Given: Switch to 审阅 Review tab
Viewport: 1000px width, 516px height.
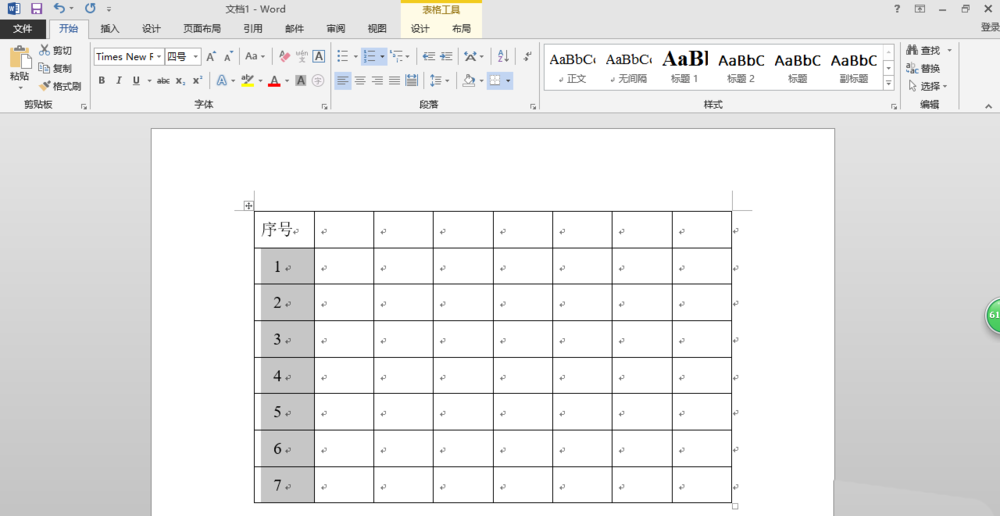Looking at the screenshot, I should [x=336, y=29].
